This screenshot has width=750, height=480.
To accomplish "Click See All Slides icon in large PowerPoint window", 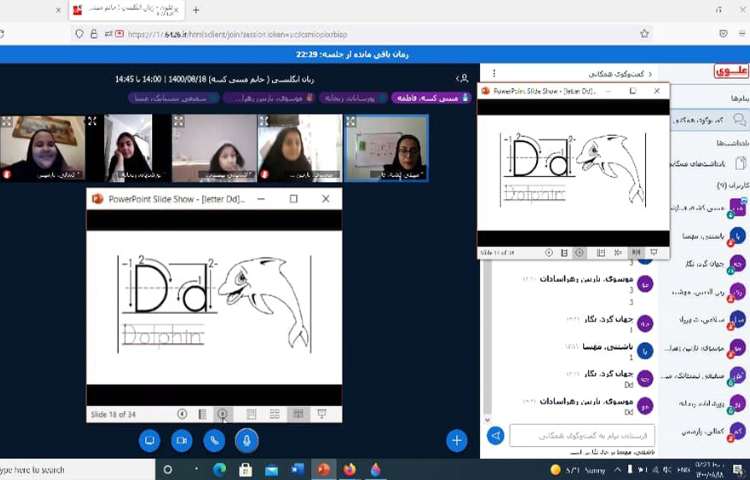I will 202,414.
